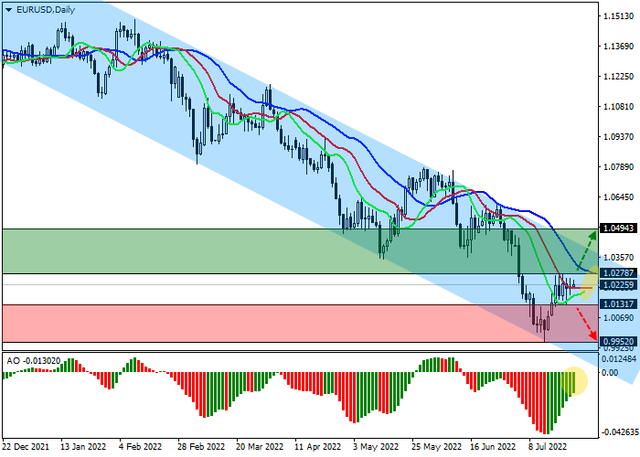
Task: Select the 0.99520 price level label
Action: pos(619,342)
